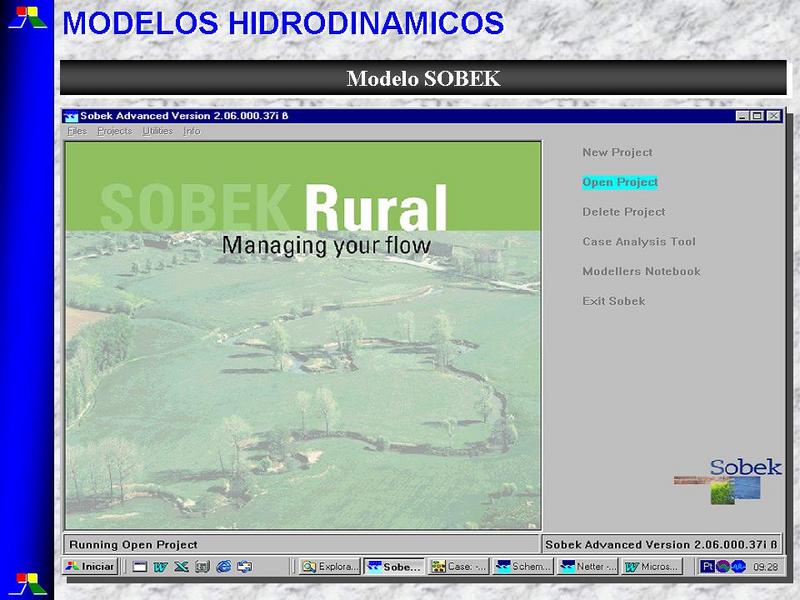Click the Modelo SOBEK slide heading
Screen dimensions: 800x600
(423, 79)
